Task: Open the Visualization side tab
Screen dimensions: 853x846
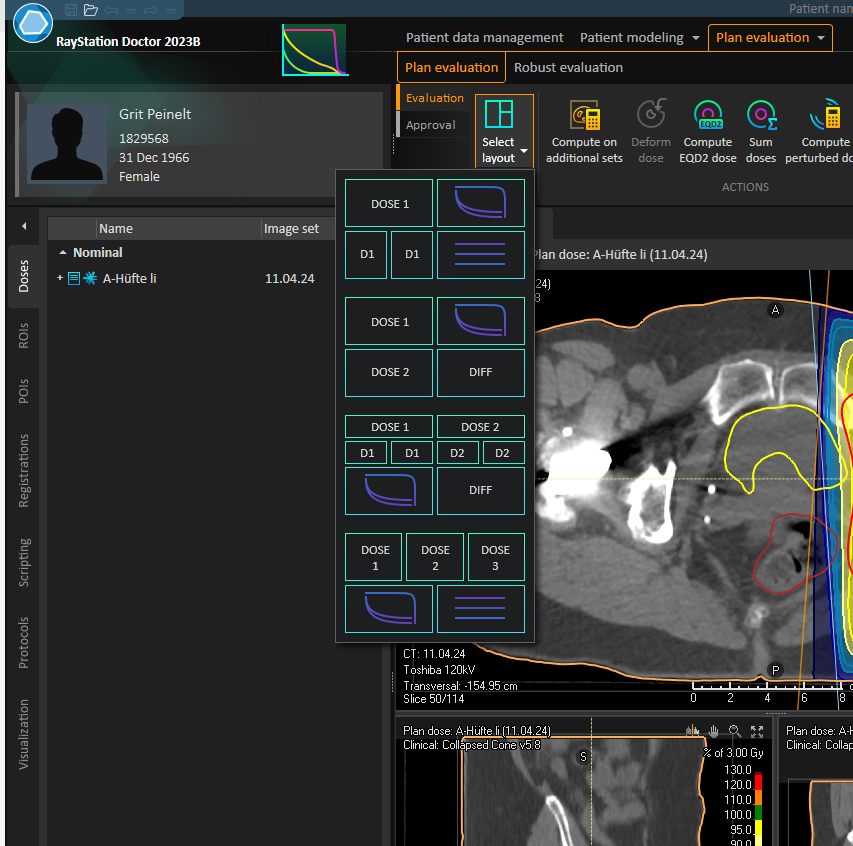Action: (x=23, y=734)
